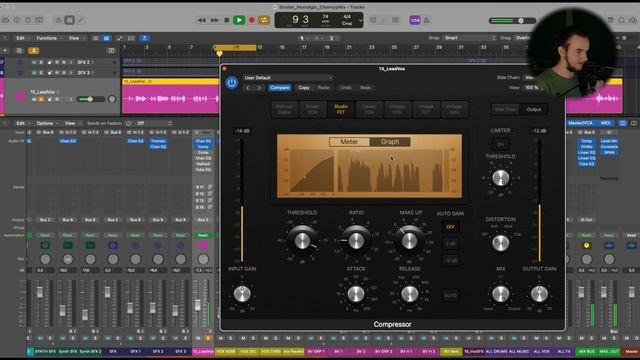The height and width of the screenshot is (360, 640).
Task: Go to next preset arrow in Compressor
Action: (259, 88)
